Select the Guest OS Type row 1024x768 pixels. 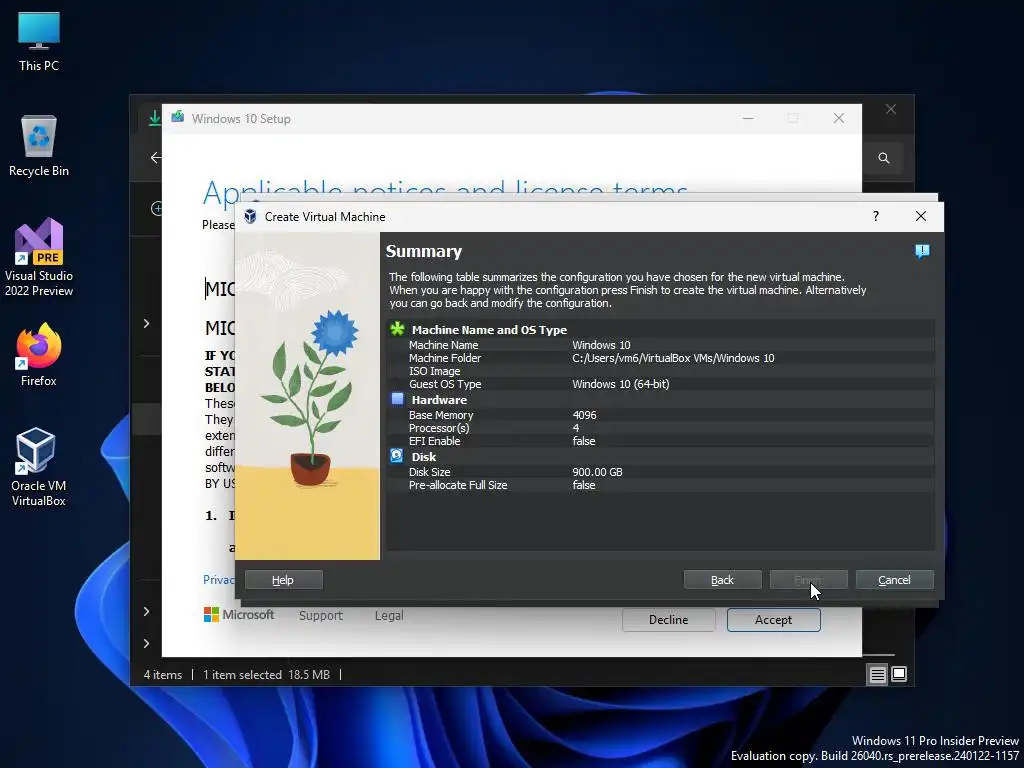(660, 384)
